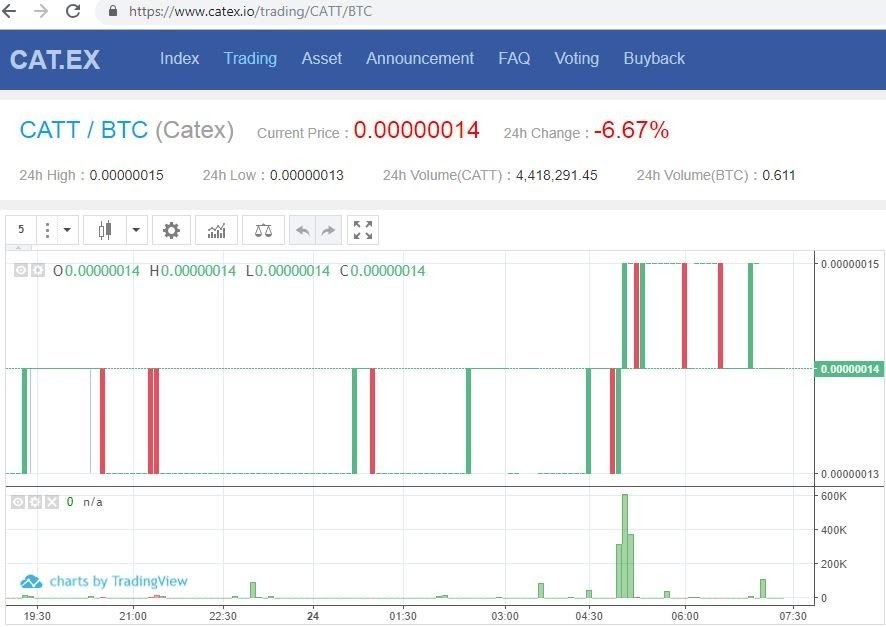Screen dimensions: 886x627
Task: Click the padlock site security icon
Action: pos(113,11)
